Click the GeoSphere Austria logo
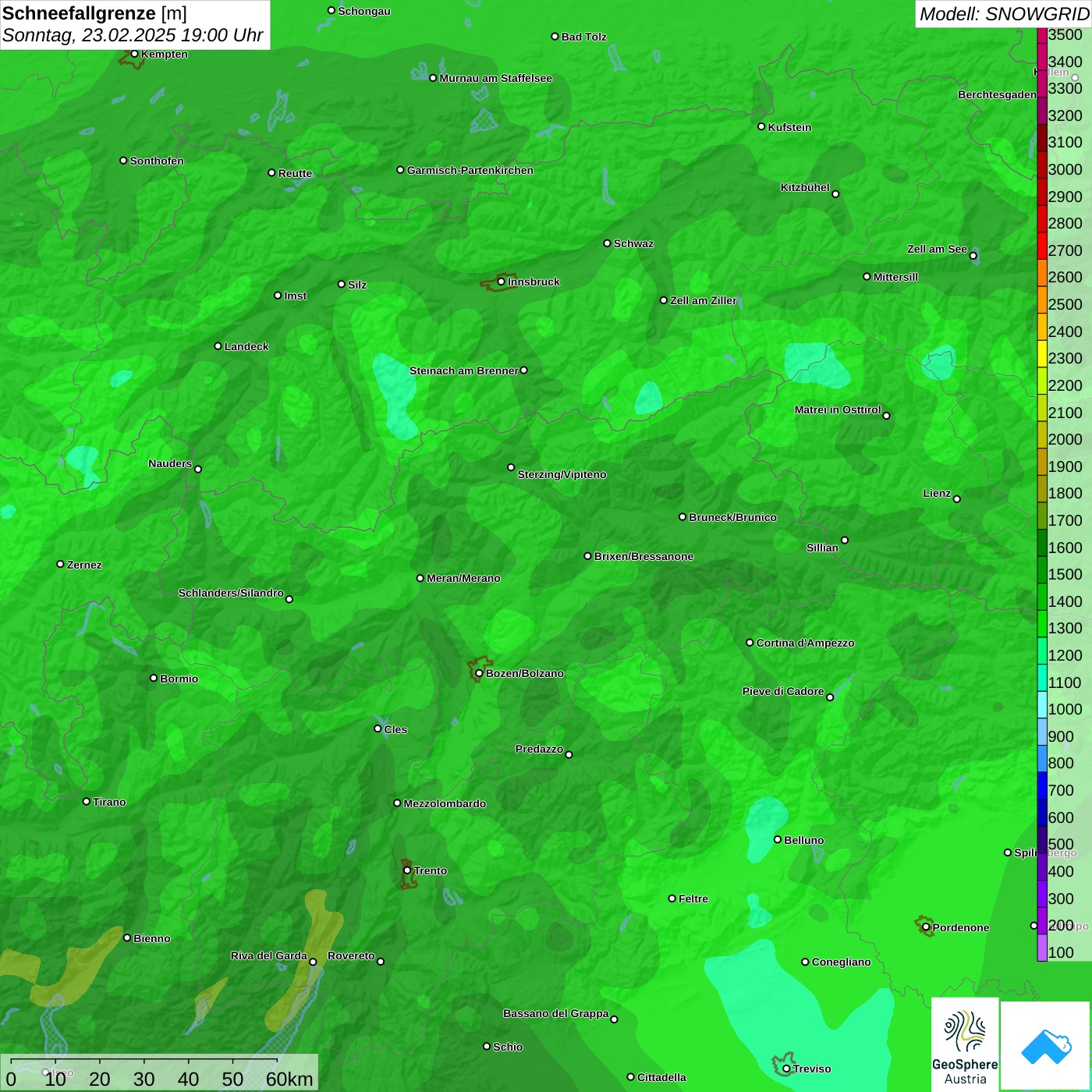 (965, 1044)
